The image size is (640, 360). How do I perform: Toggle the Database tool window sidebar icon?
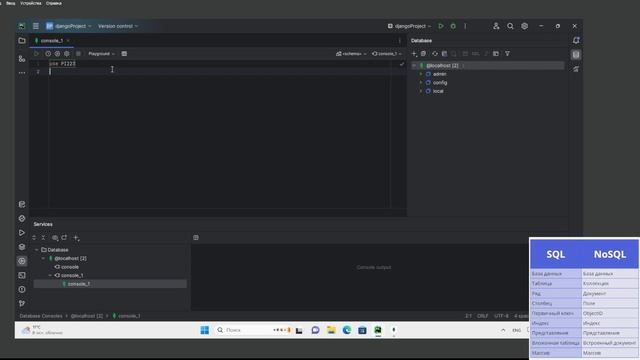[x=576, y=55]
